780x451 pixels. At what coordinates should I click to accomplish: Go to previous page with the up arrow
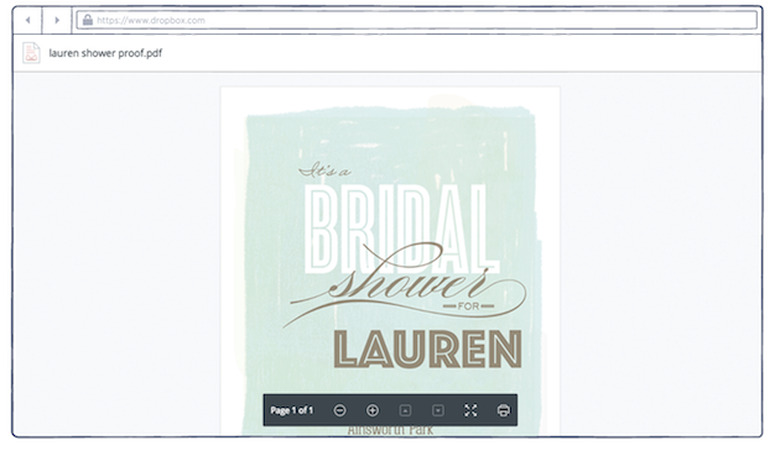click(x=405, y=410)
